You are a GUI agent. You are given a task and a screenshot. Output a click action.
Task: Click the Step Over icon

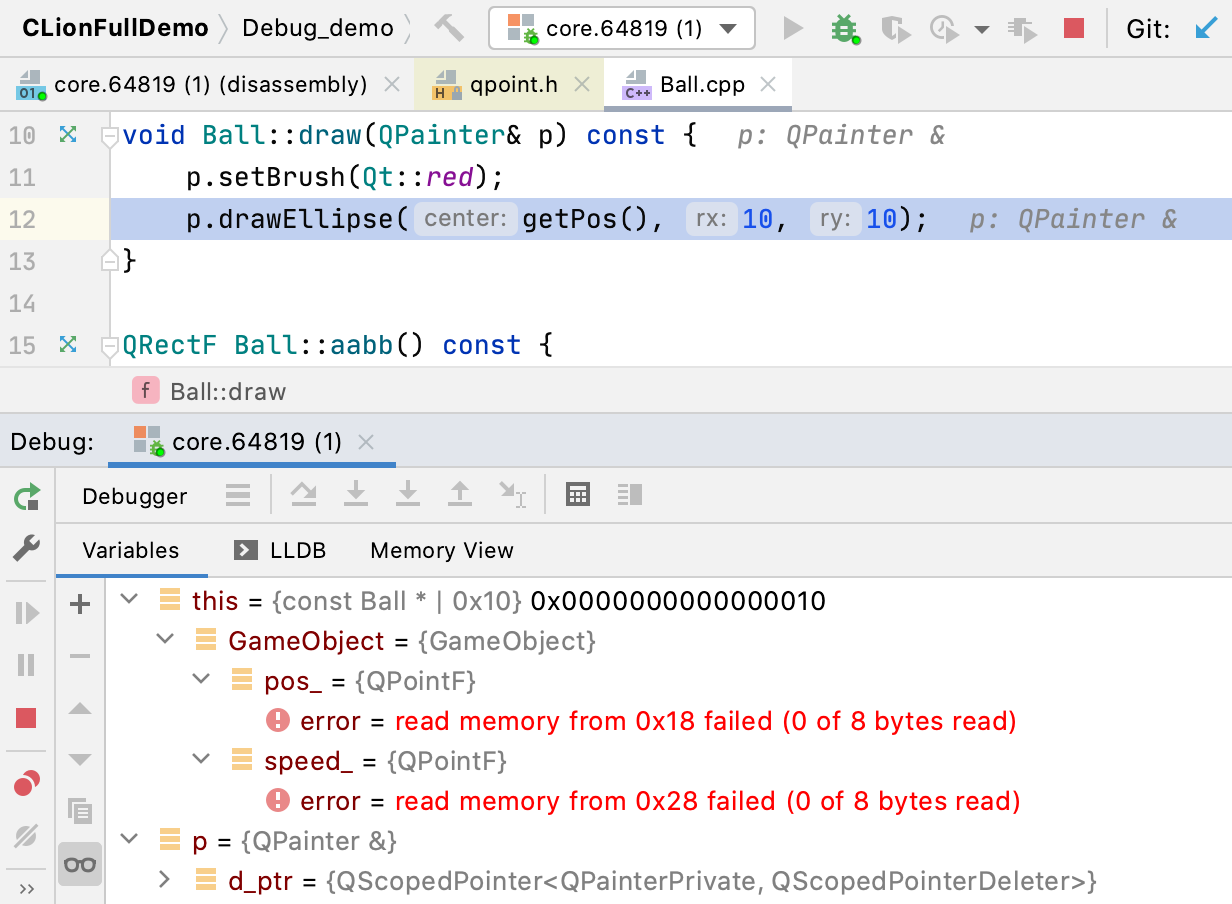[303, 494]
